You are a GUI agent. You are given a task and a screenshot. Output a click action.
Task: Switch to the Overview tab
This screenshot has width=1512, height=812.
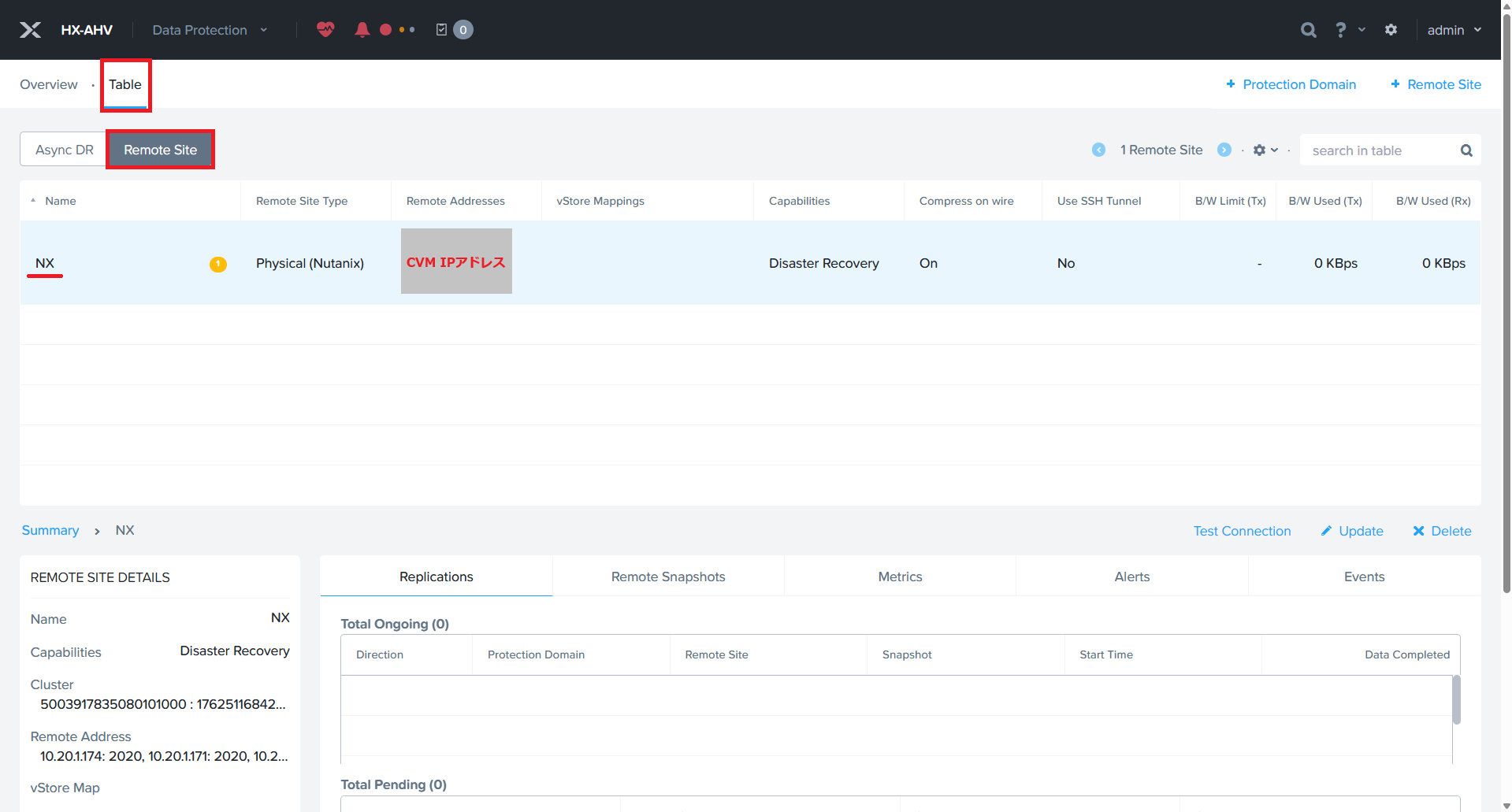pos(49,84)
